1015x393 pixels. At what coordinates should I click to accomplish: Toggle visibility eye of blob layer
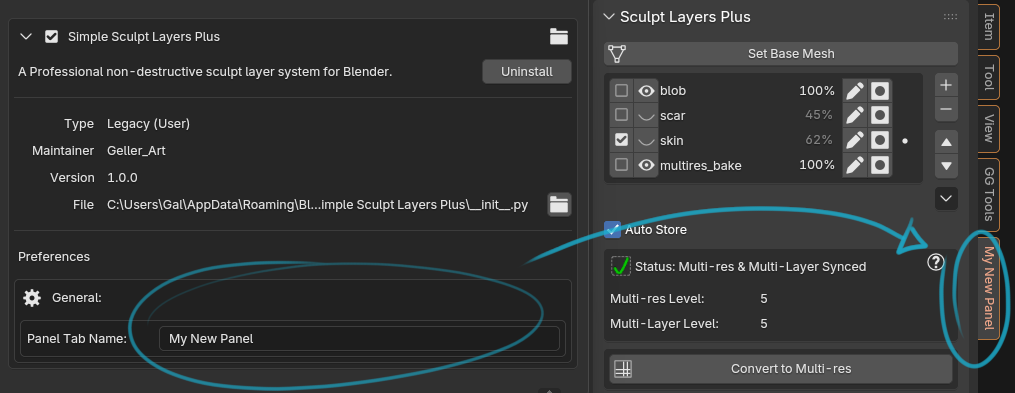(645, 91)
